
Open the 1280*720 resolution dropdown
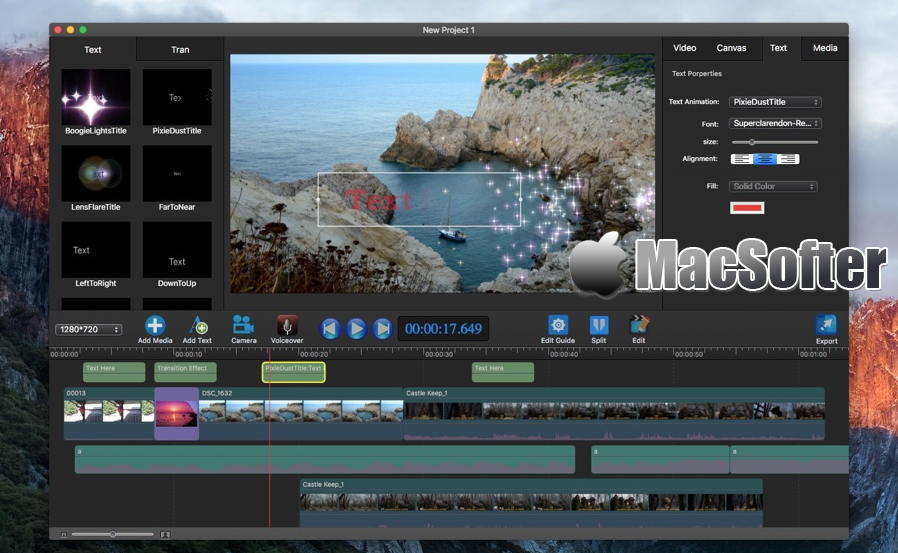[88, 330]
